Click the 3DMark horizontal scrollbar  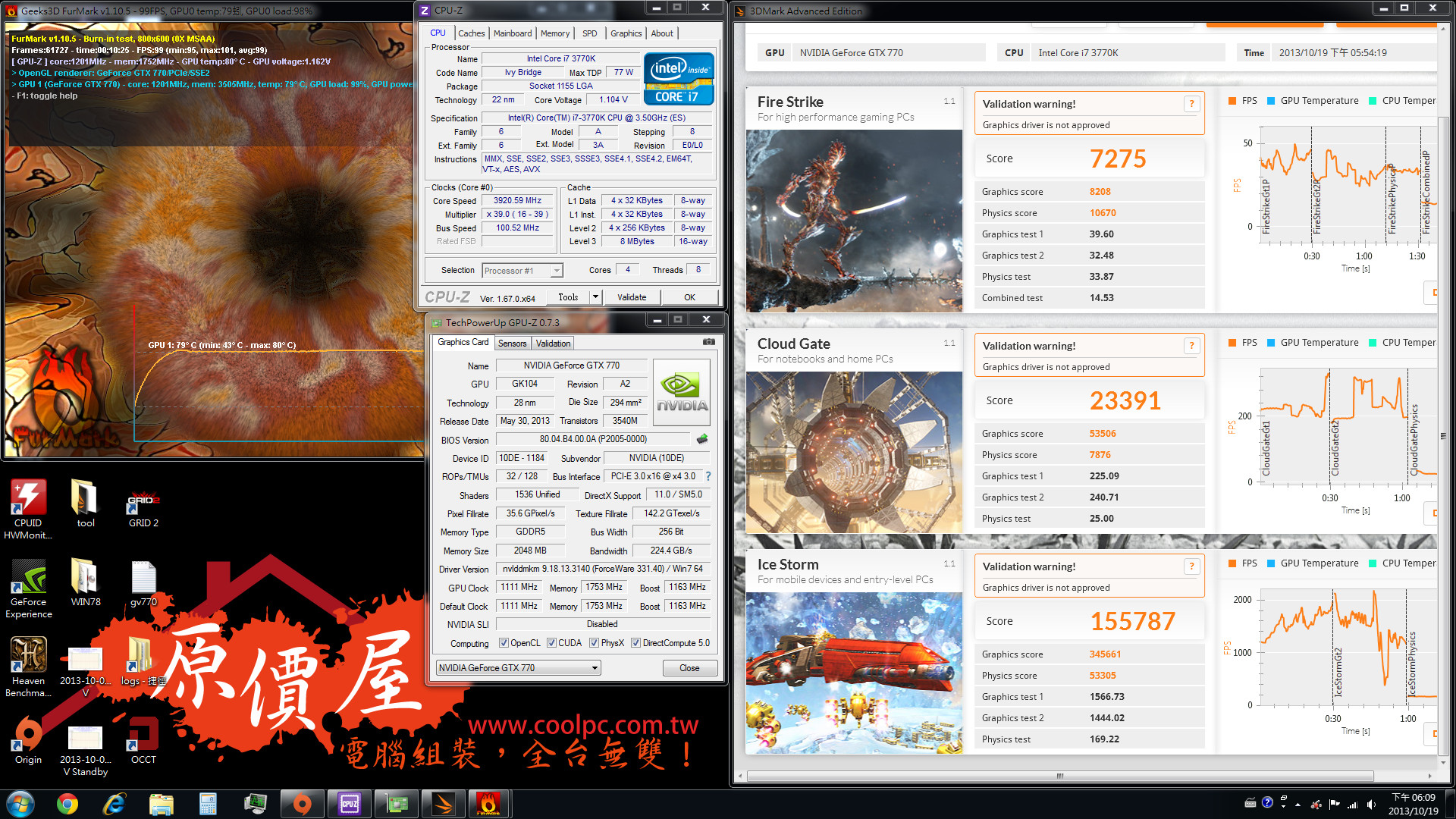click(1059, 776)
